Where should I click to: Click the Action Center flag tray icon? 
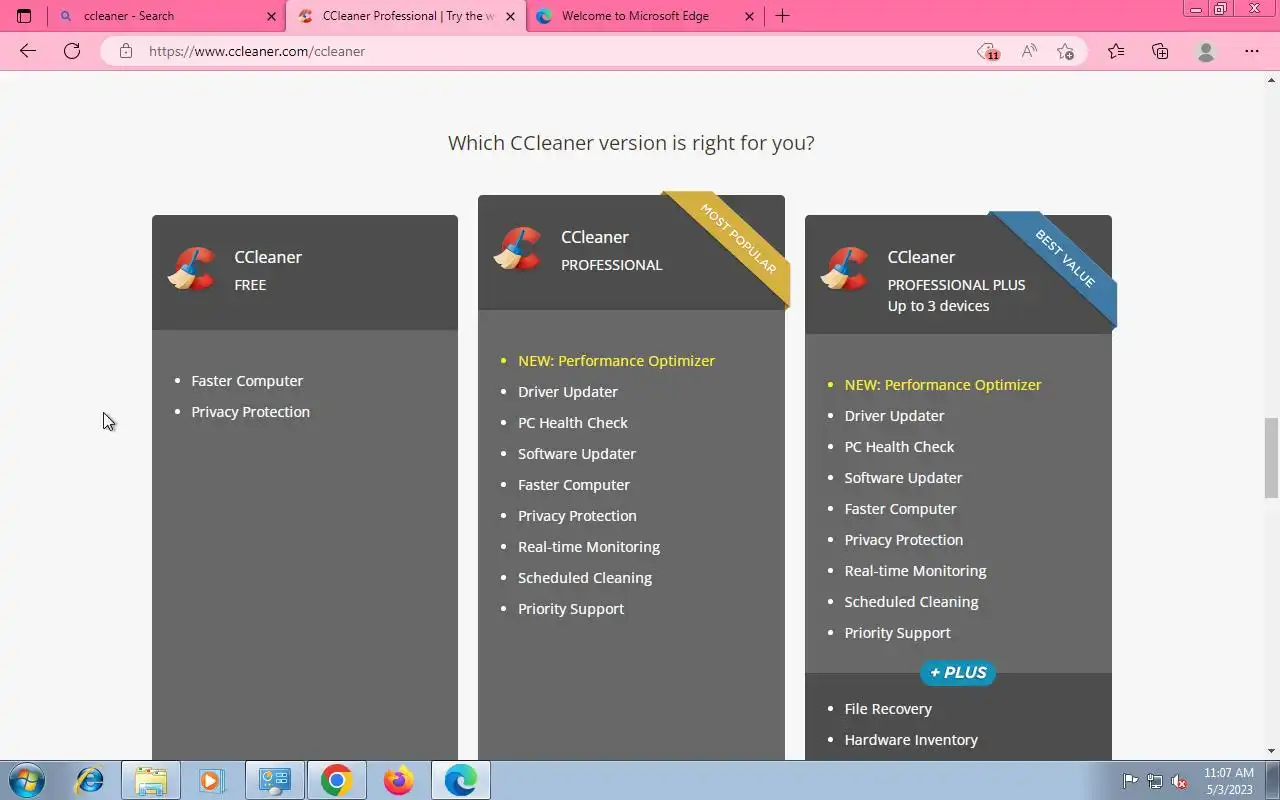point(1130,781)
